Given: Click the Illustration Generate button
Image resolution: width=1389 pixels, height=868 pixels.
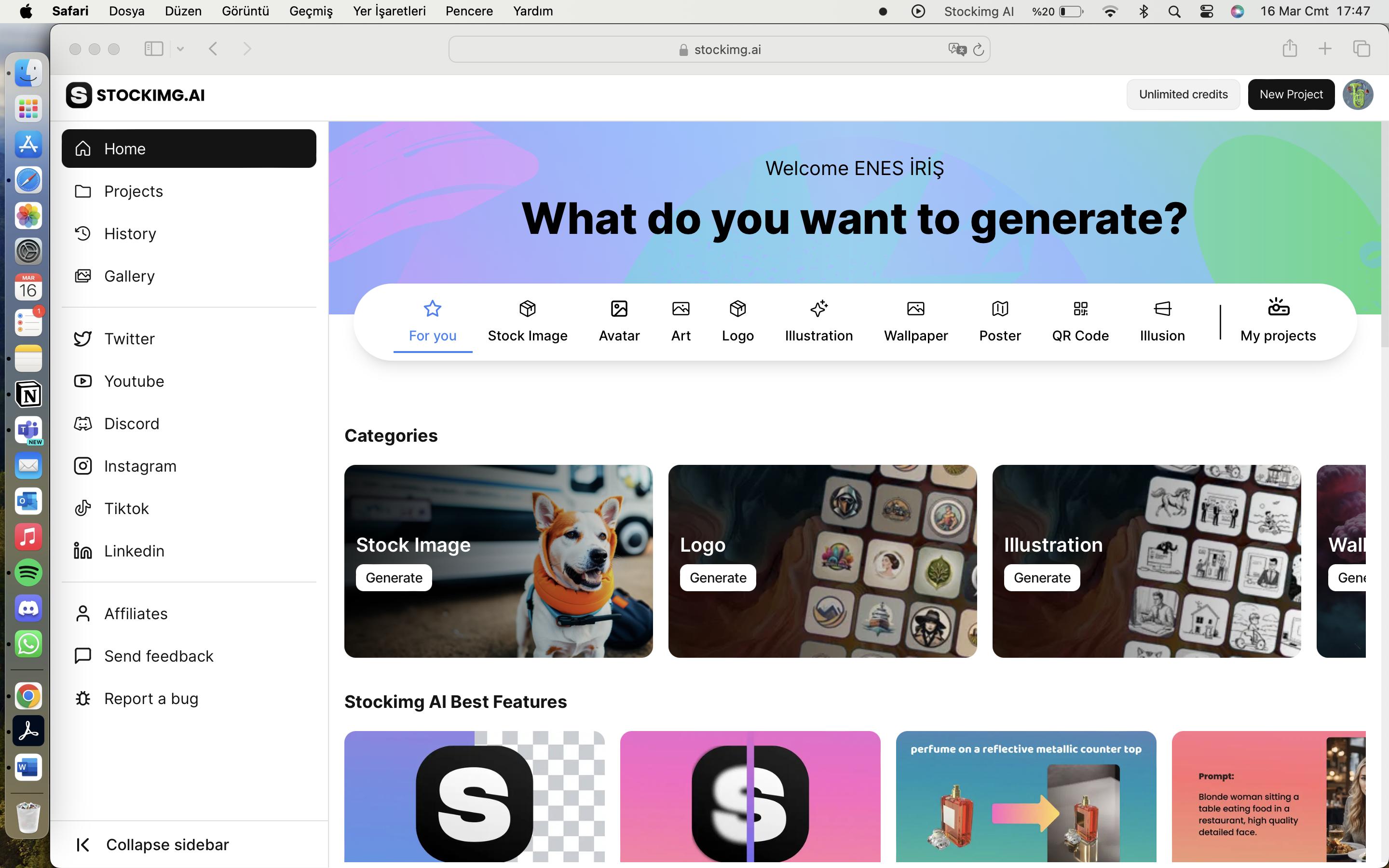Looking at the screenshot, I should (x=1042, y=578).
